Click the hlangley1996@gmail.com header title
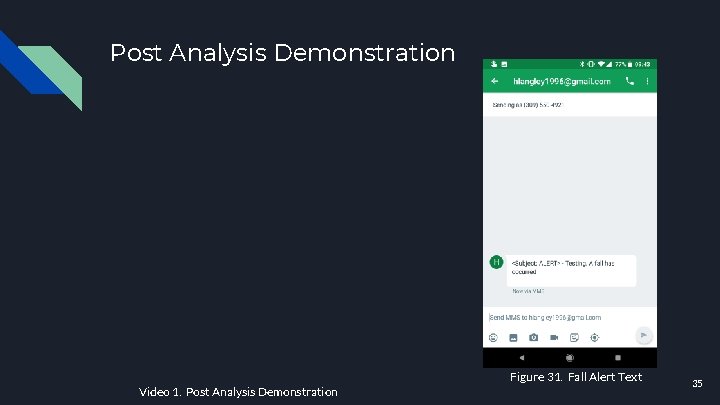Image resolution: width=720 pixels, height=405 pixels. click(x=562, y=81)
